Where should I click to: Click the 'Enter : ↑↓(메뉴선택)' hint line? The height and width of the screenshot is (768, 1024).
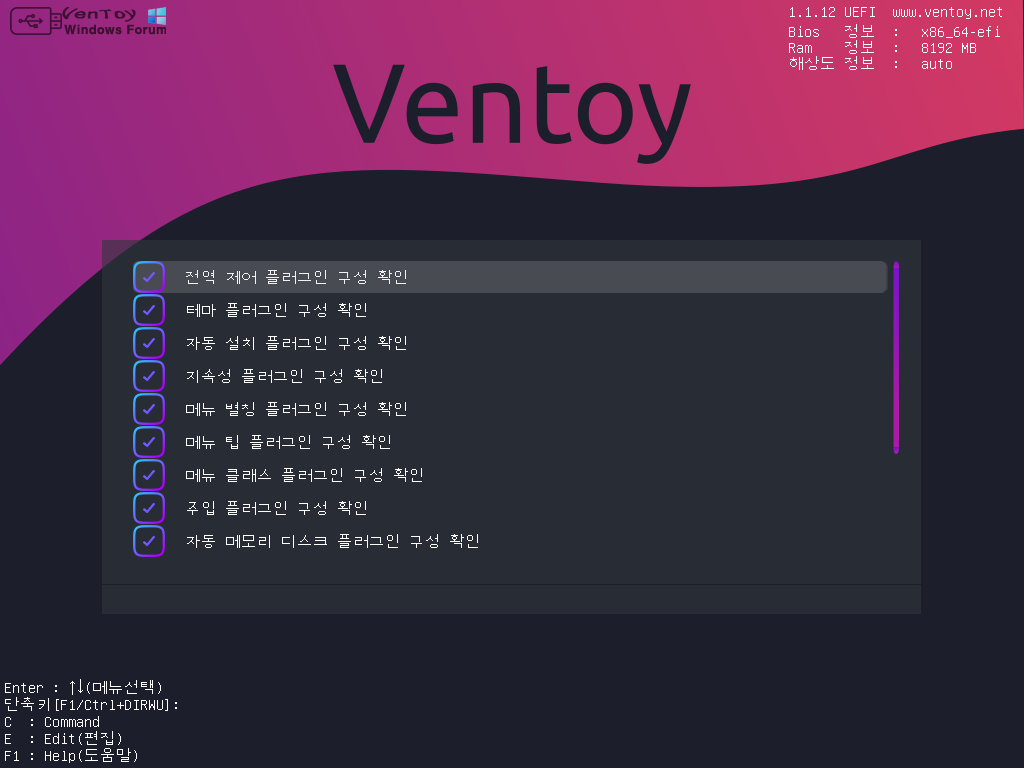[83, 687]
